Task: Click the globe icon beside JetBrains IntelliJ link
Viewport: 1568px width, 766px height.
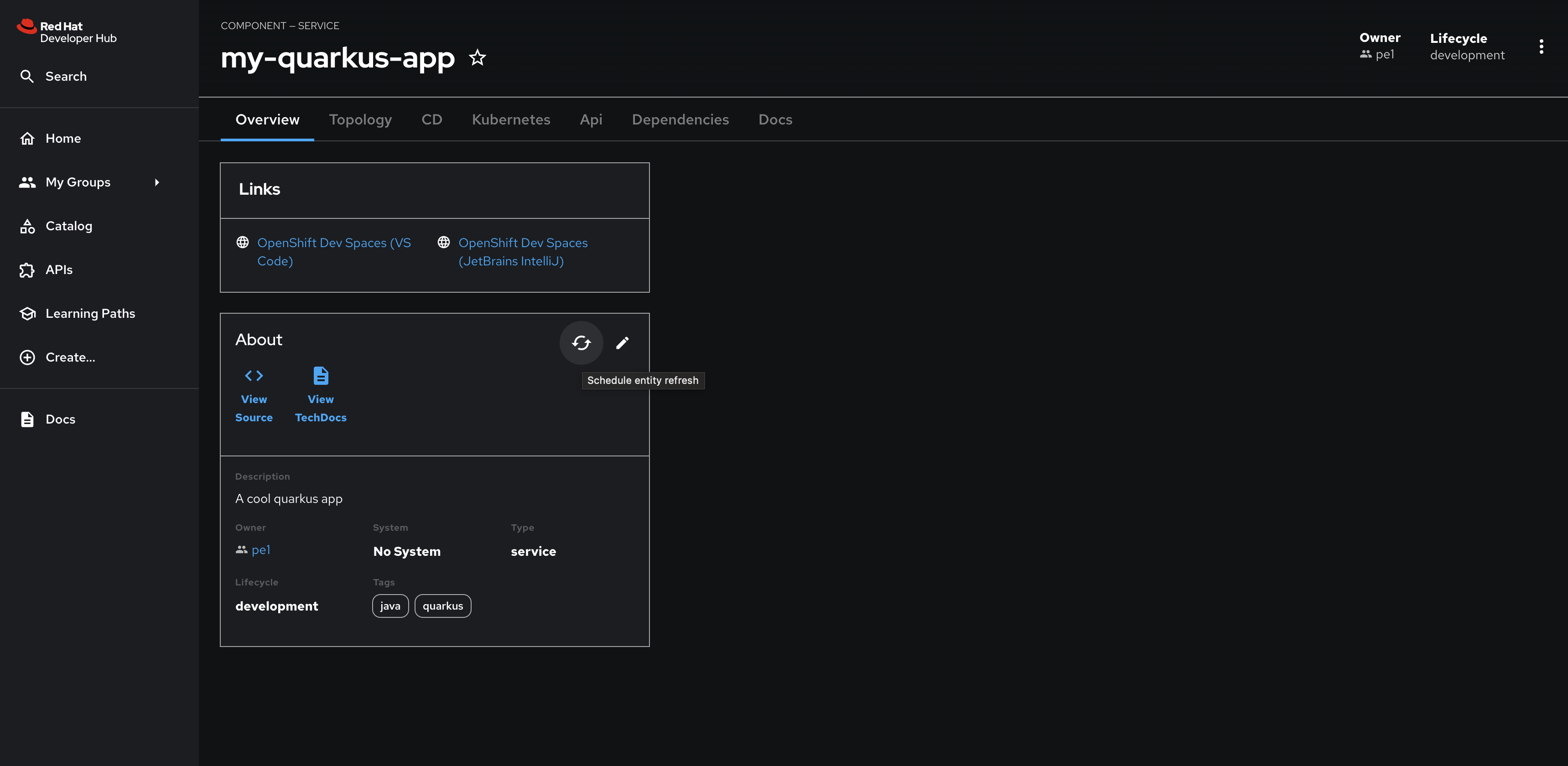Action: pyautogui.click(x=444, y=242)
